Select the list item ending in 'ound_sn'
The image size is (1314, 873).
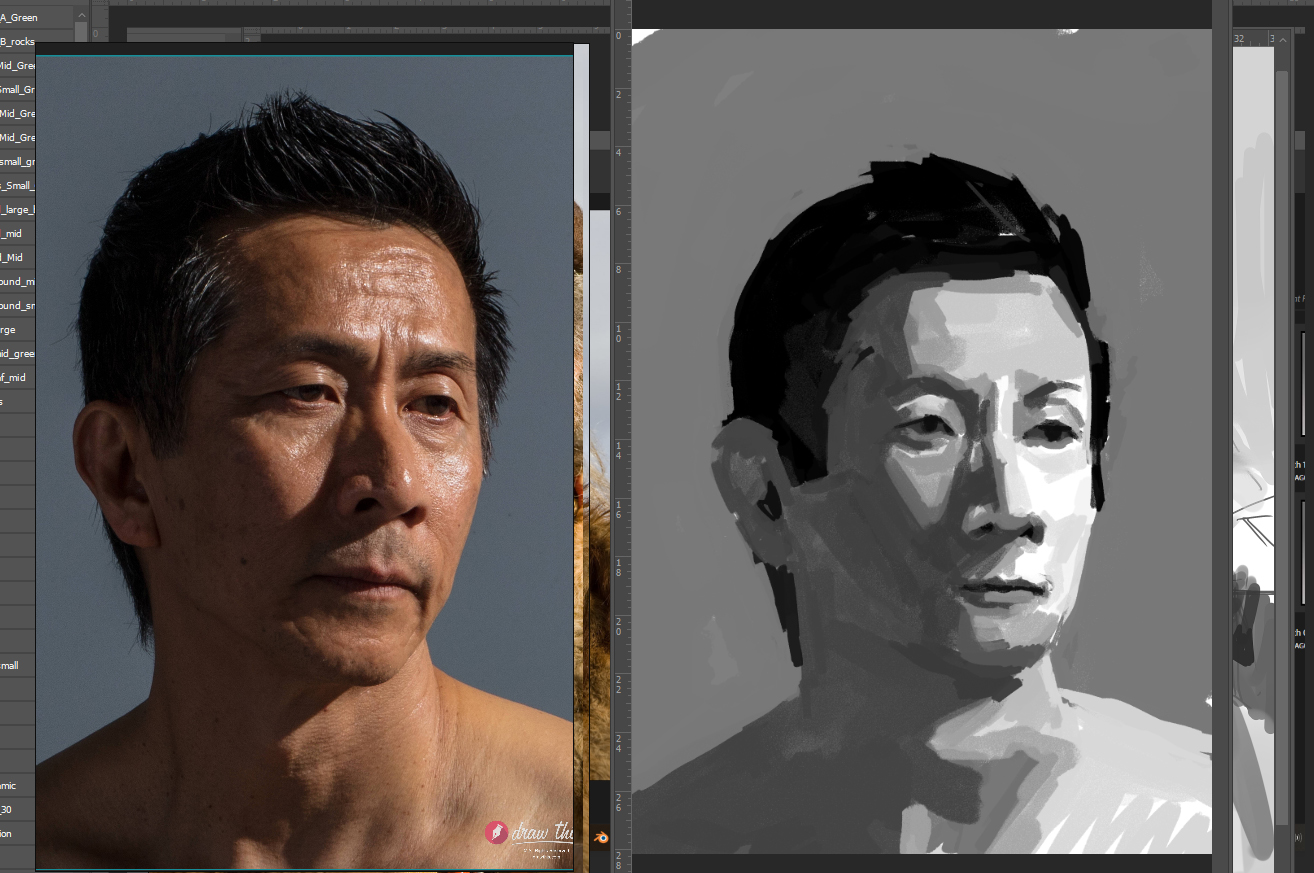tap(18, 305)
